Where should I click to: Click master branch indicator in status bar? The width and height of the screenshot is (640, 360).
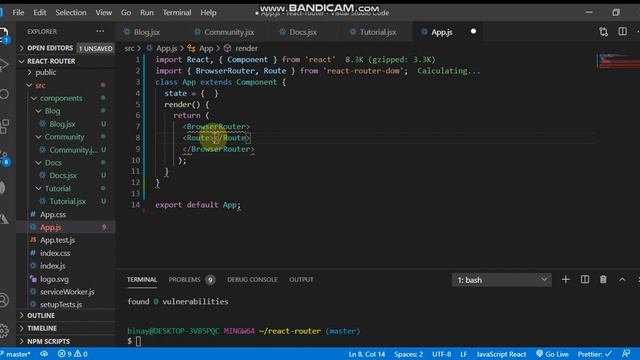pyautogui.click(x=16, y=354)
